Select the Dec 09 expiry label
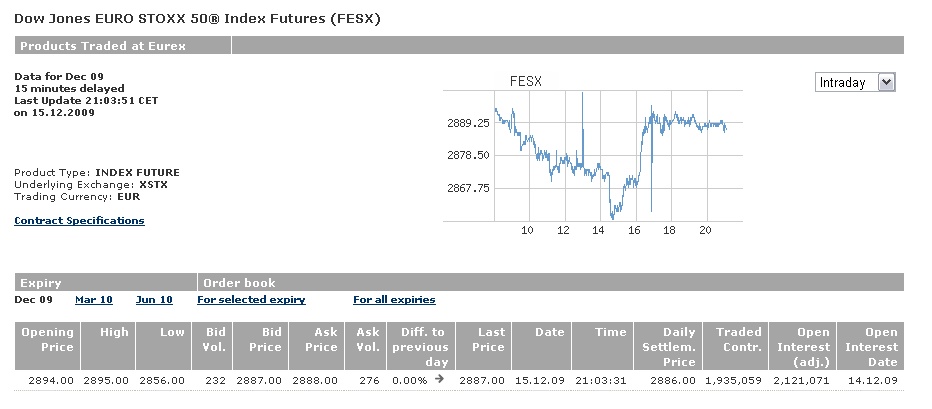This screenshot has height=409, width=932. (x=34, y=299)
